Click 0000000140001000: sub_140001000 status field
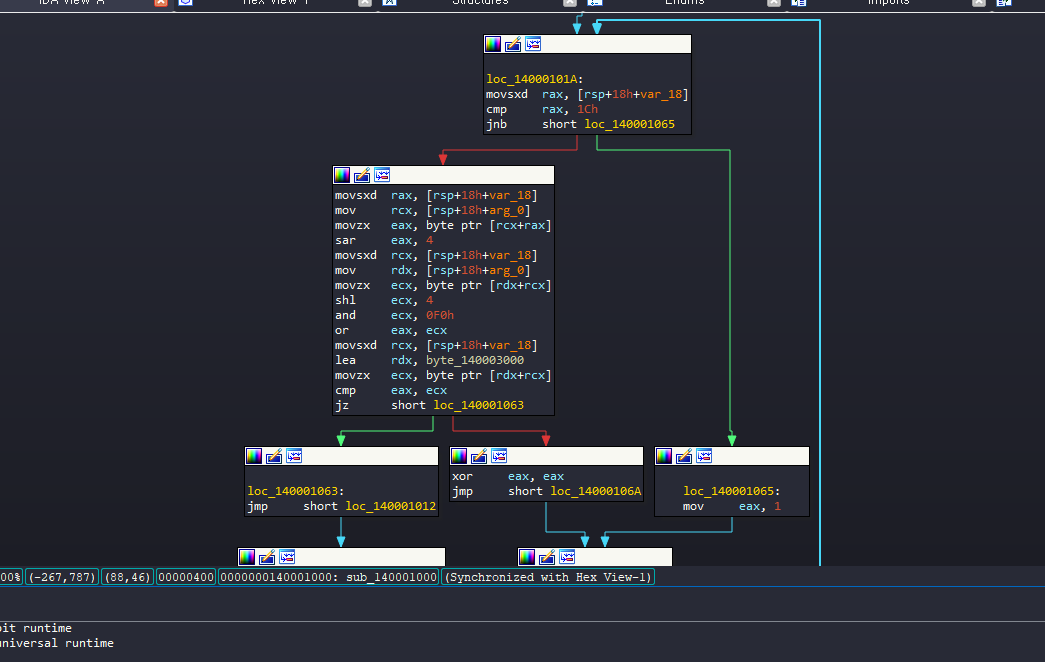The height and width of the screenshot is (662, 1045). pyautogui.click(x=328, y=577)
